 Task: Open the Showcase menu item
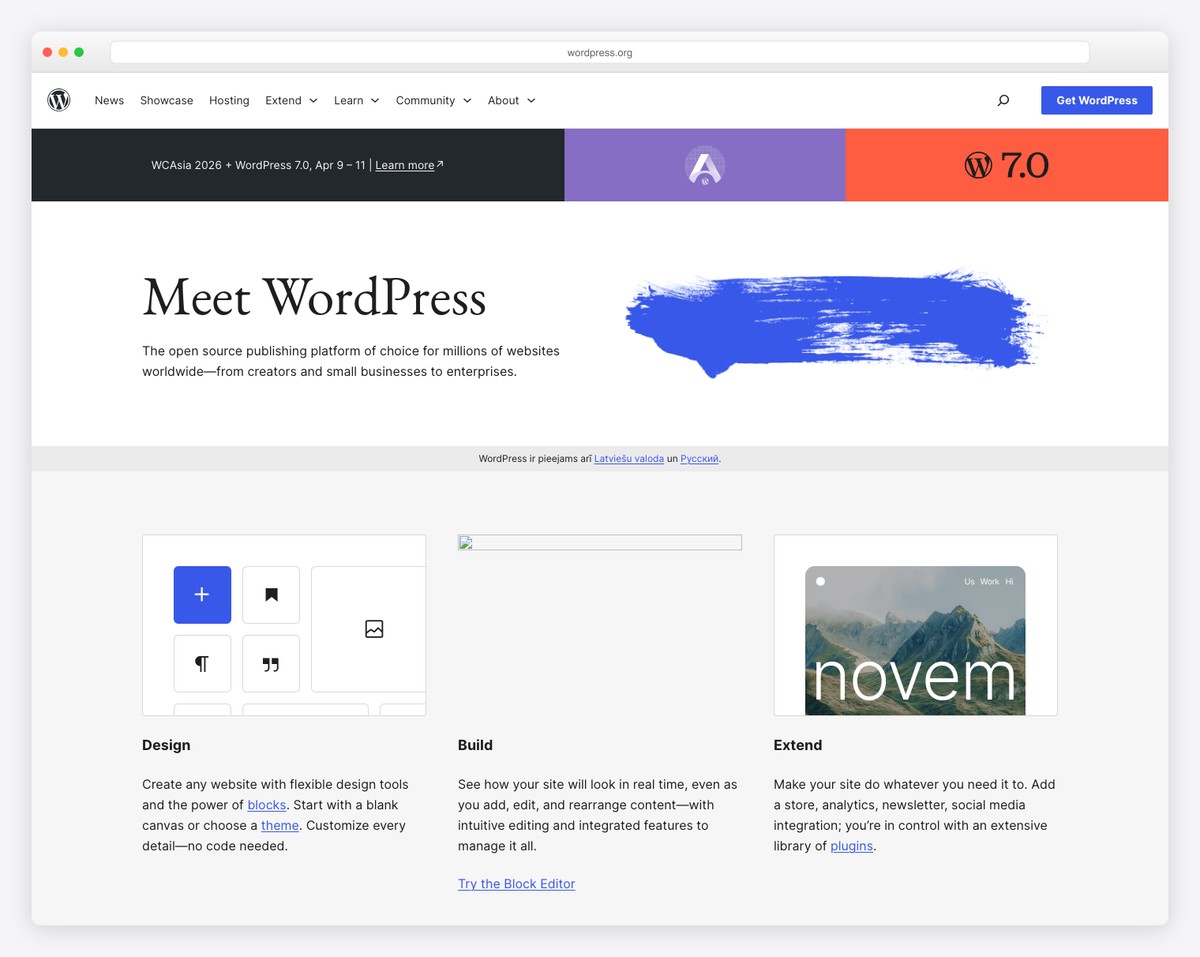click(x=166, y=100)
